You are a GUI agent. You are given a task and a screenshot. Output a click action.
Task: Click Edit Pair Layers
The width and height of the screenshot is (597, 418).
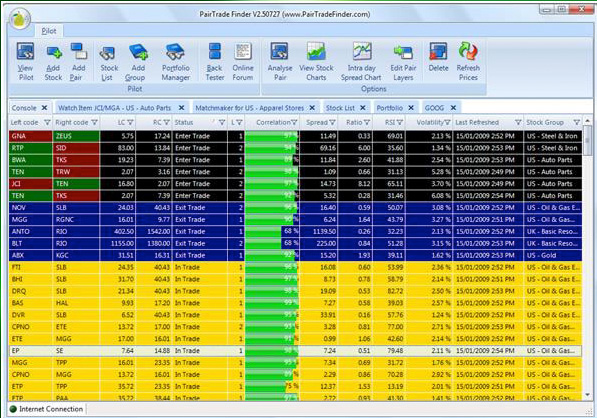403,61
